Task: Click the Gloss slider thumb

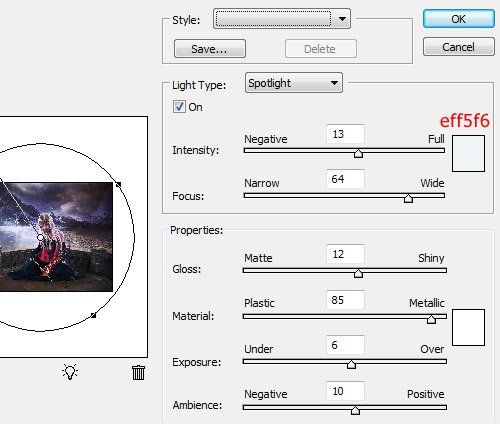Action: (x=358, y=273)
